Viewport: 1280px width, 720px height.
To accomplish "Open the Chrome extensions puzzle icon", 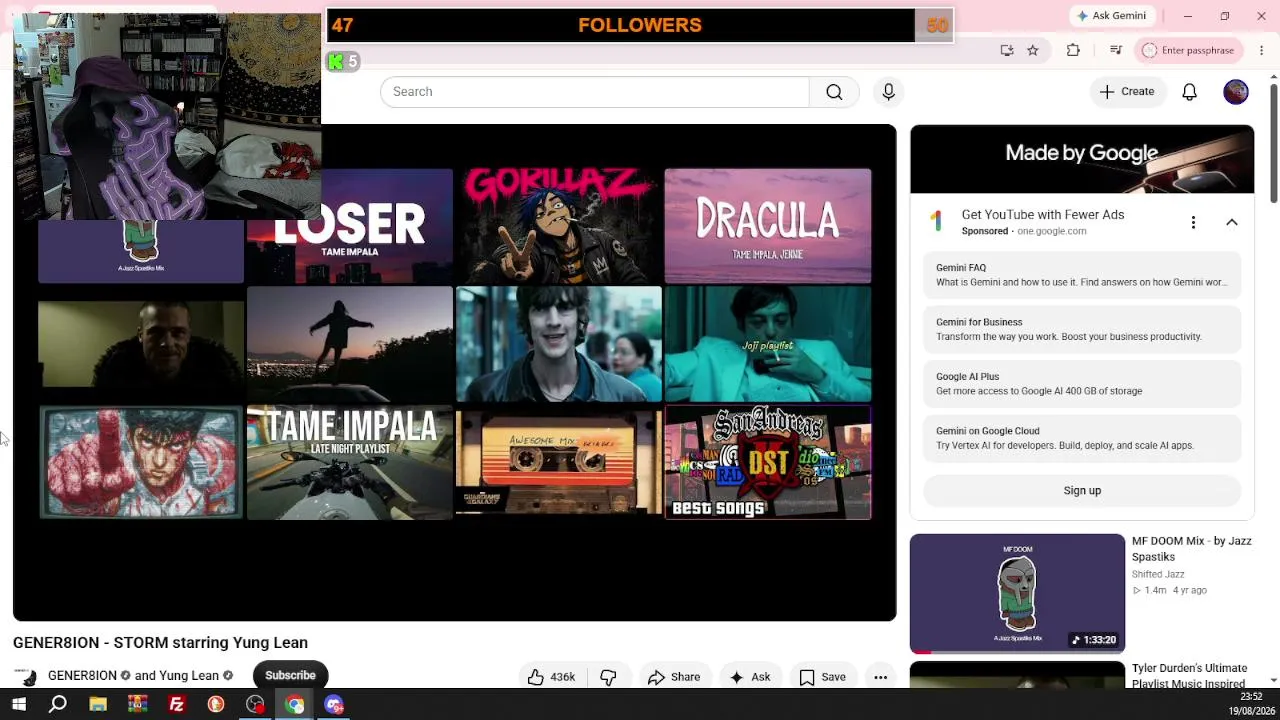I will 1073,50.
